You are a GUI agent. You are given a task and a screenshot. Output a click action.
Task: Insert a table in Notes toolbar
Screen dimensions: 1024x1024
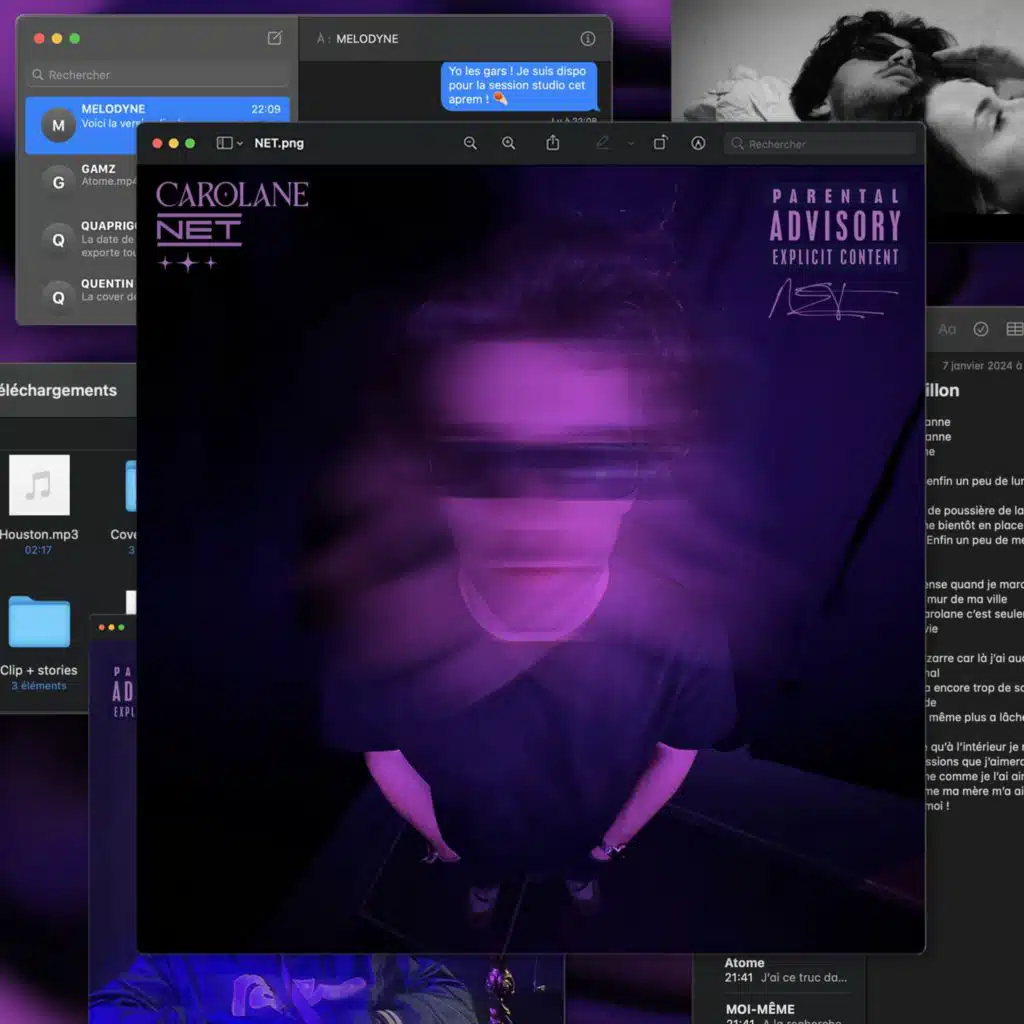tap(1013, 329)
